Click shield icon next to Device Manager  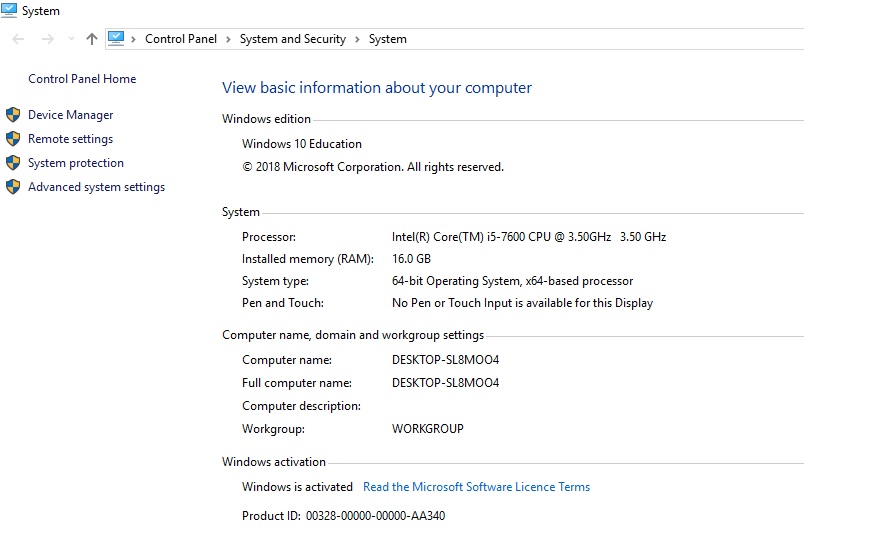pos(13,115)
